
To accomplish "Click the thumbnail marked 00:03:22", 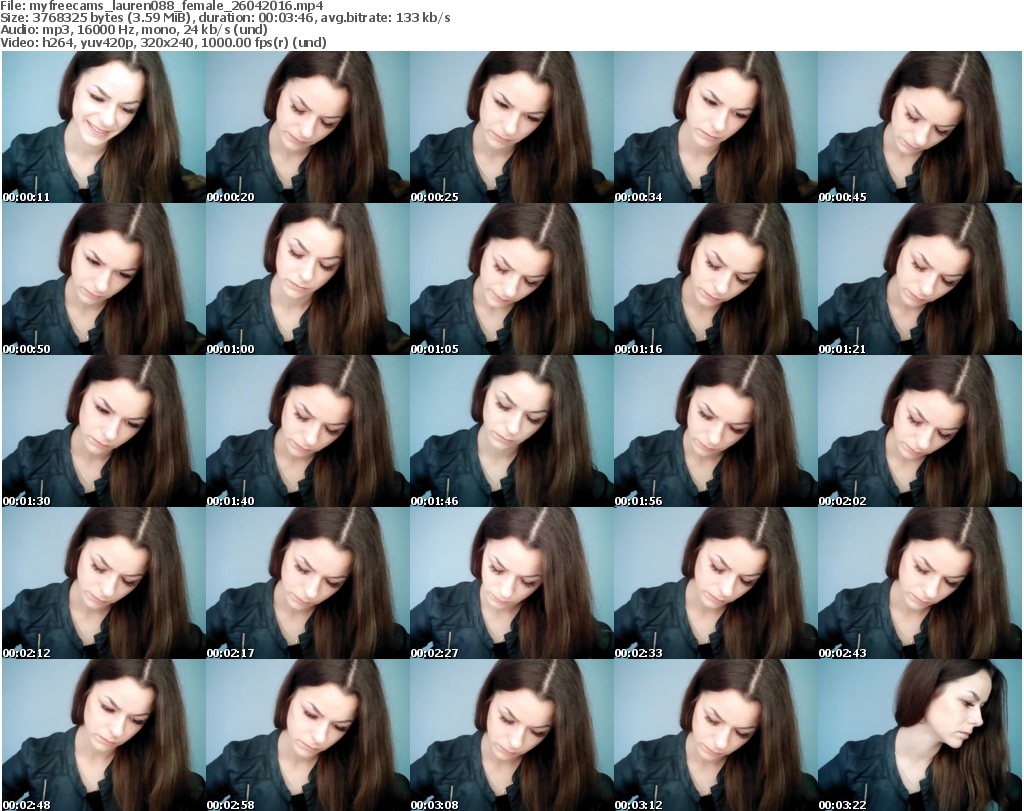I will pyautogui.click(x=920, y=735).
